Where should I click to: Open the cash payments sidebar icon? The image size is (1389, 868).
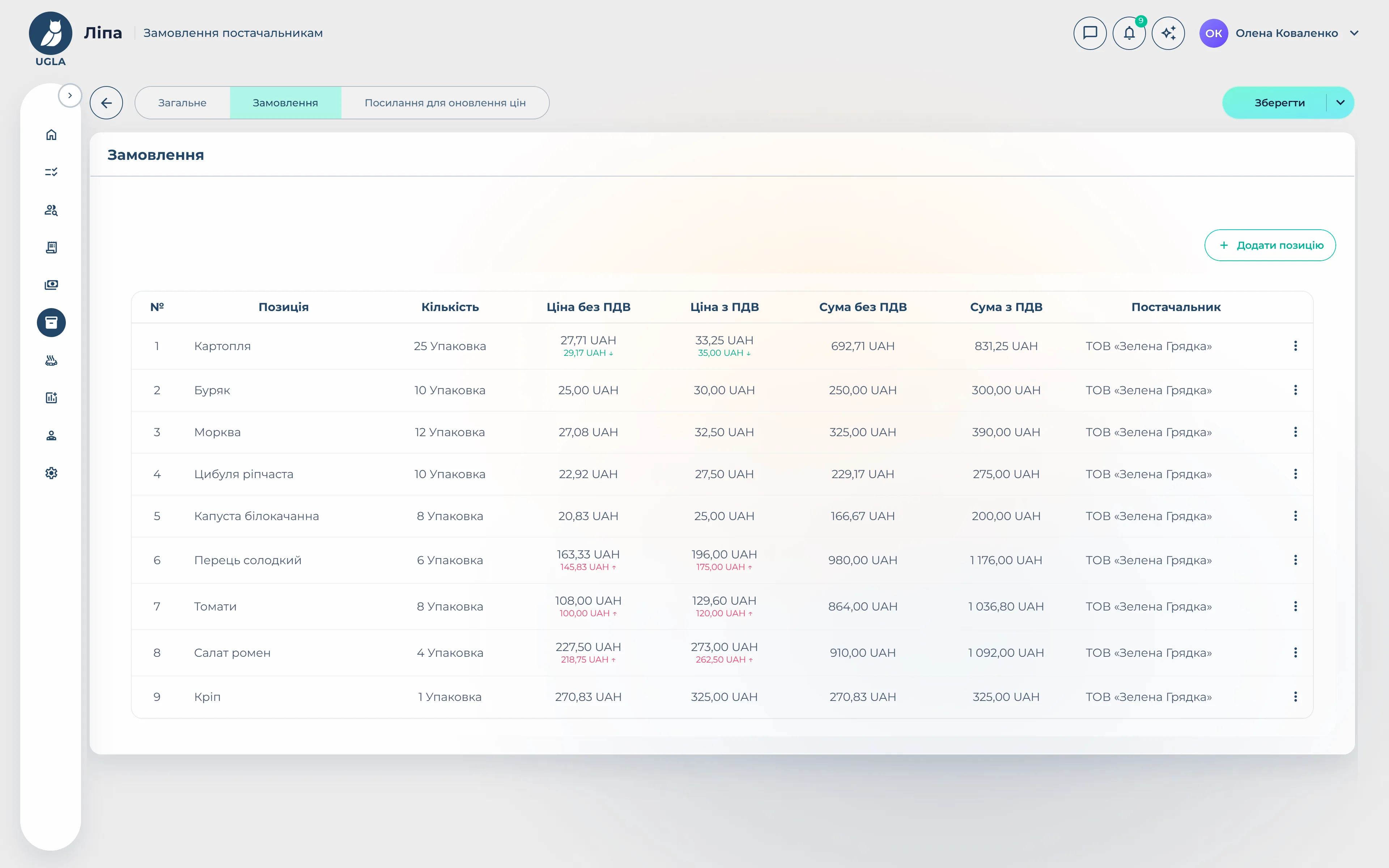coord(51,285)
